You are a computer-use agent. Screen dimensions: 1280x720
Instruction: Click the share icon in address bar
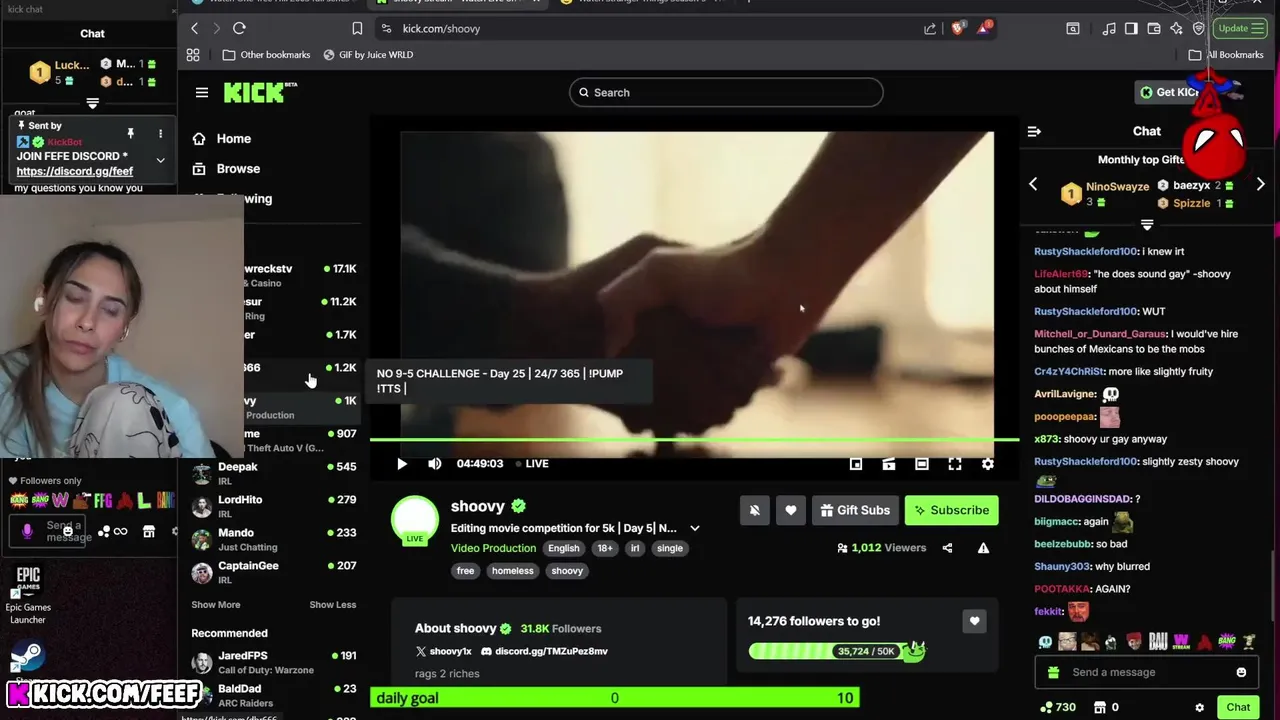(930, 28)
